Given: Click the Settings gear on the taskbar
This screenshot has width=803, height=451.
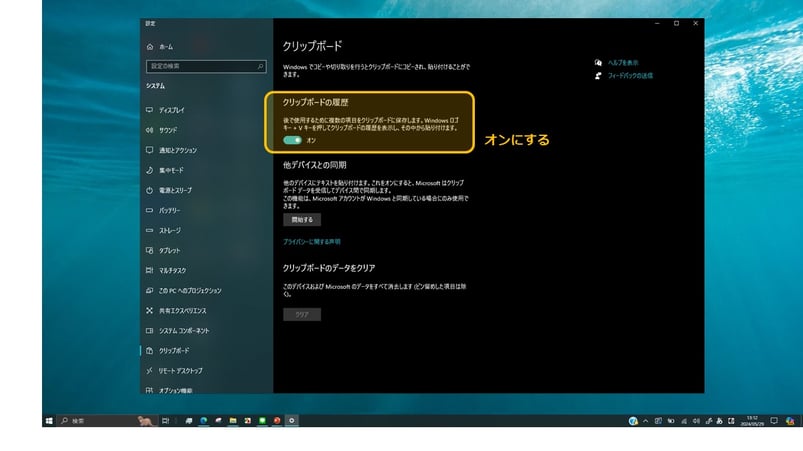Looking at the screenshot, I should click(292, 421).
